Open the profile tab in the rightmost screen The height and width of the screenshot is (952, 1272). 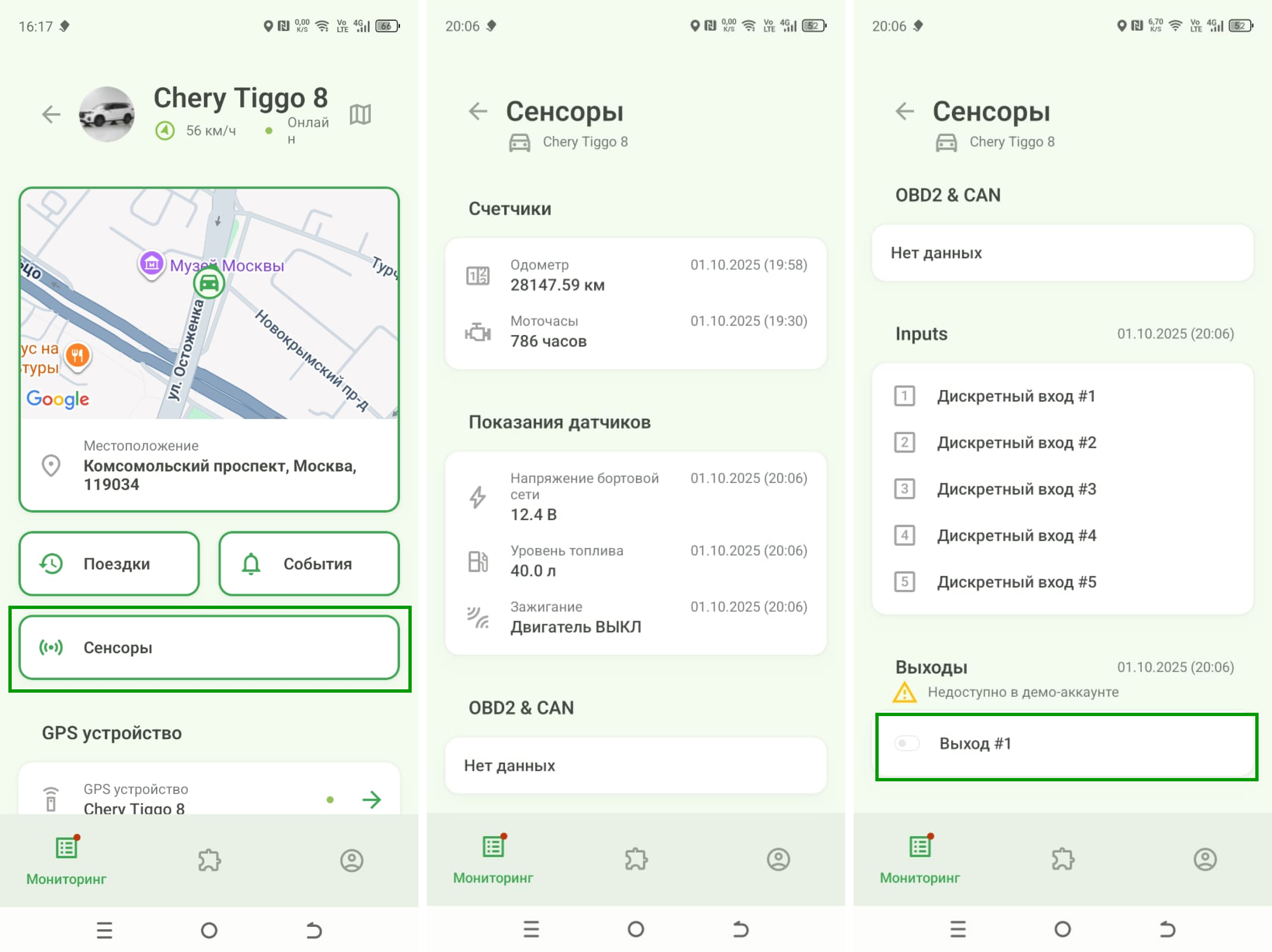tap(1205, 860)
